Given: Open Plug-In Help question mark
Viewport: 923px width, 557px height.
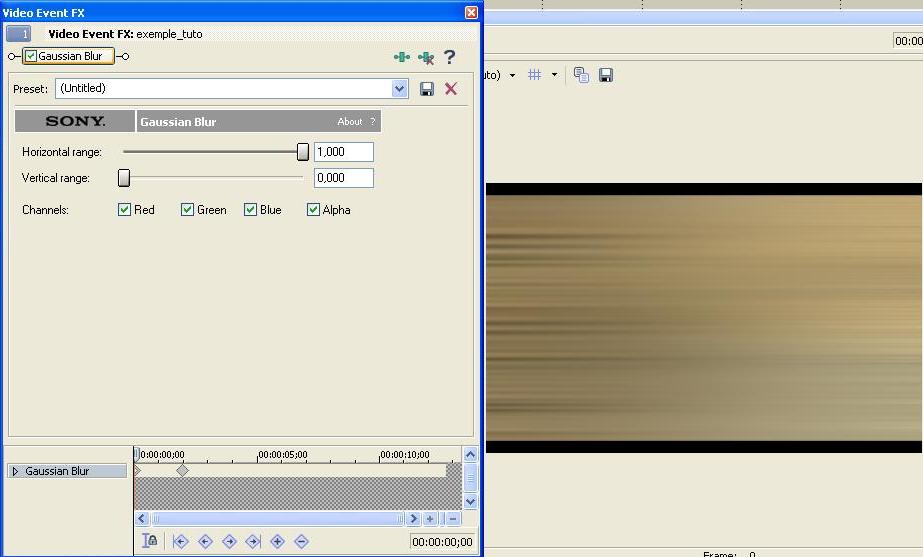Looking at the screenshot, I should click(450, 57).
